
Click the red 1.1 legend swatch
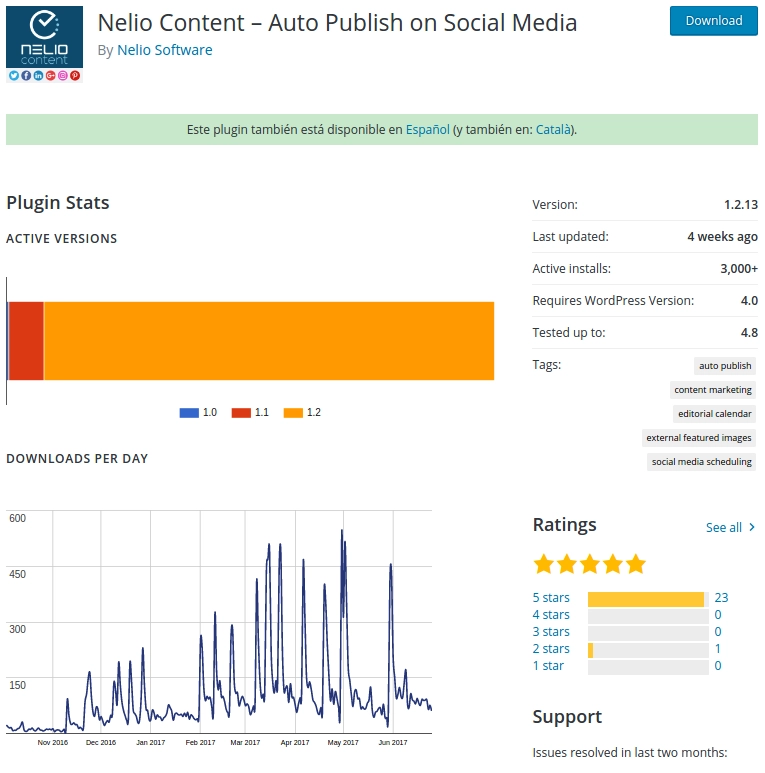tap(240, 413)
